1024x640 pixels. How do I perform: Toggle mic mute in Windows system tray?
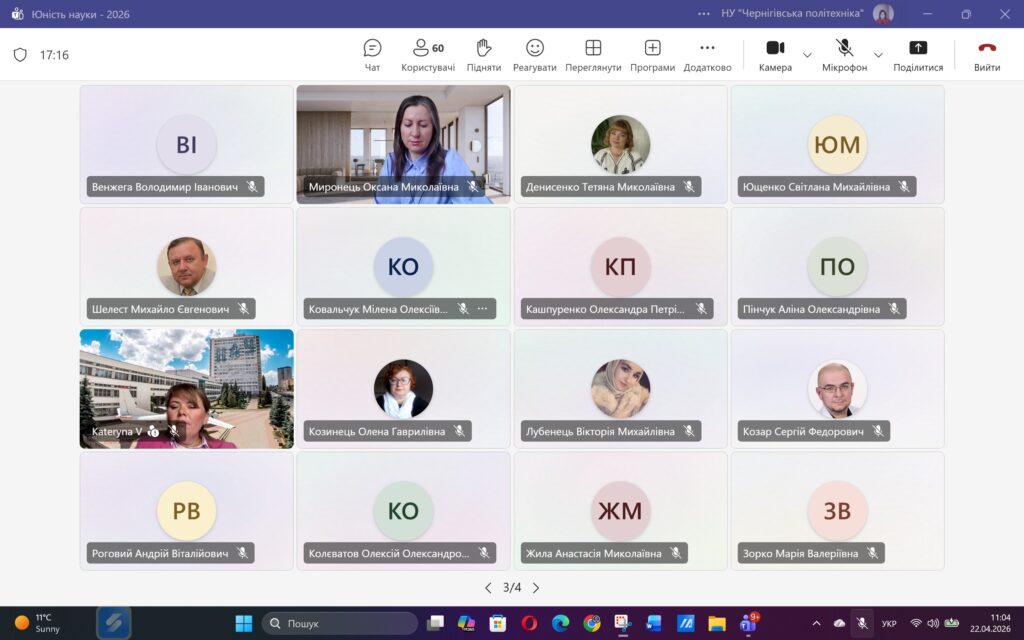[x=862, y=623]
